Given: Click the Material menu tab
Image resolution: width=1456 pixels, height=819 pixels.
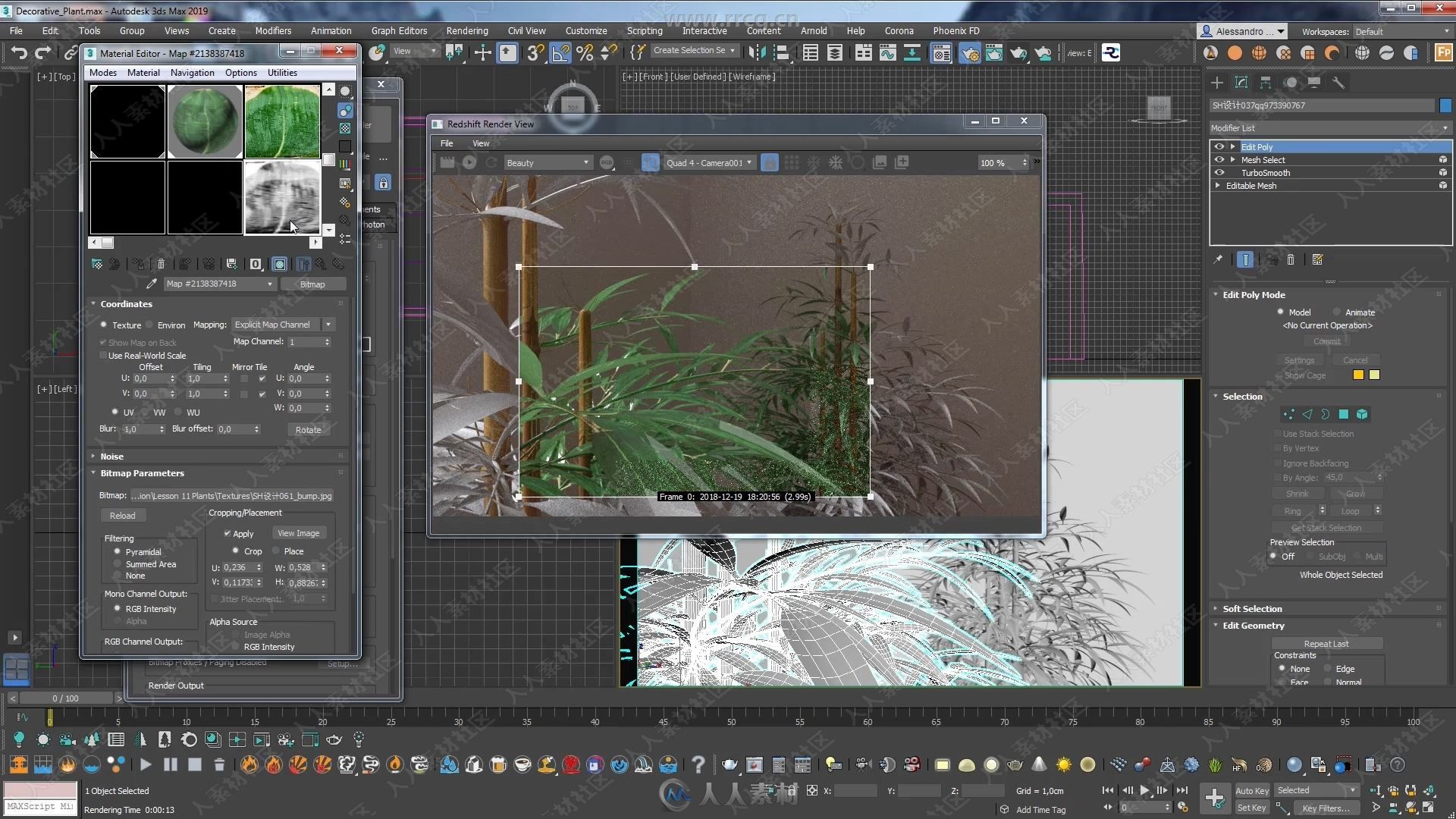Looking at the screenshot, I should (142, 72).
